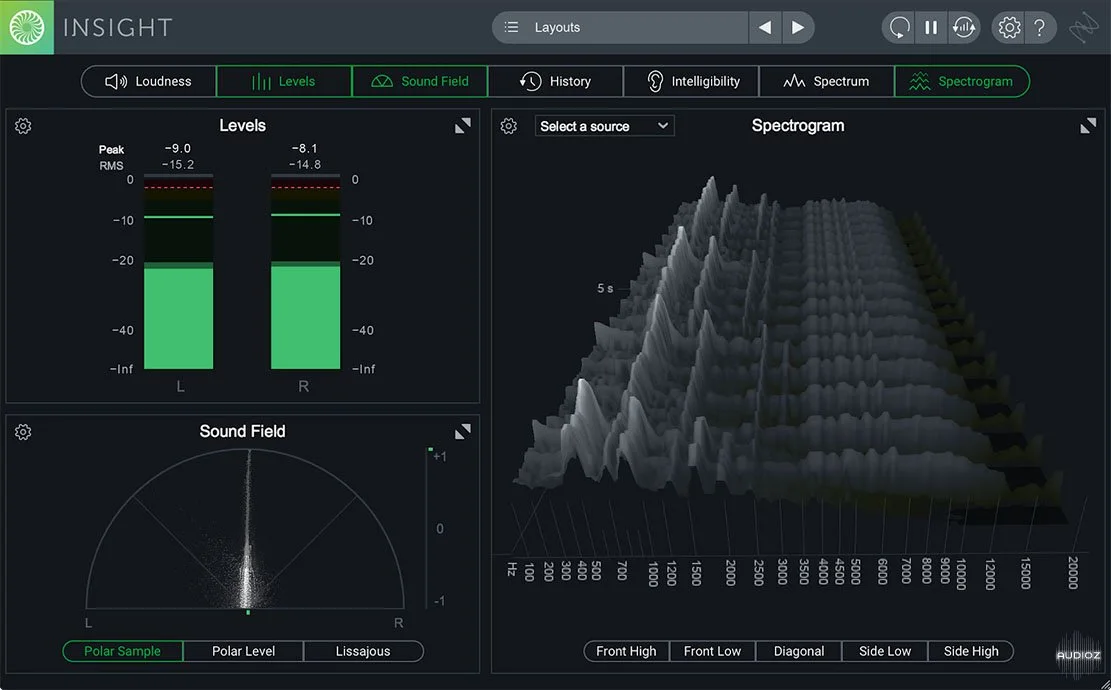Click the 5 s time marker label

pos(604,288)
